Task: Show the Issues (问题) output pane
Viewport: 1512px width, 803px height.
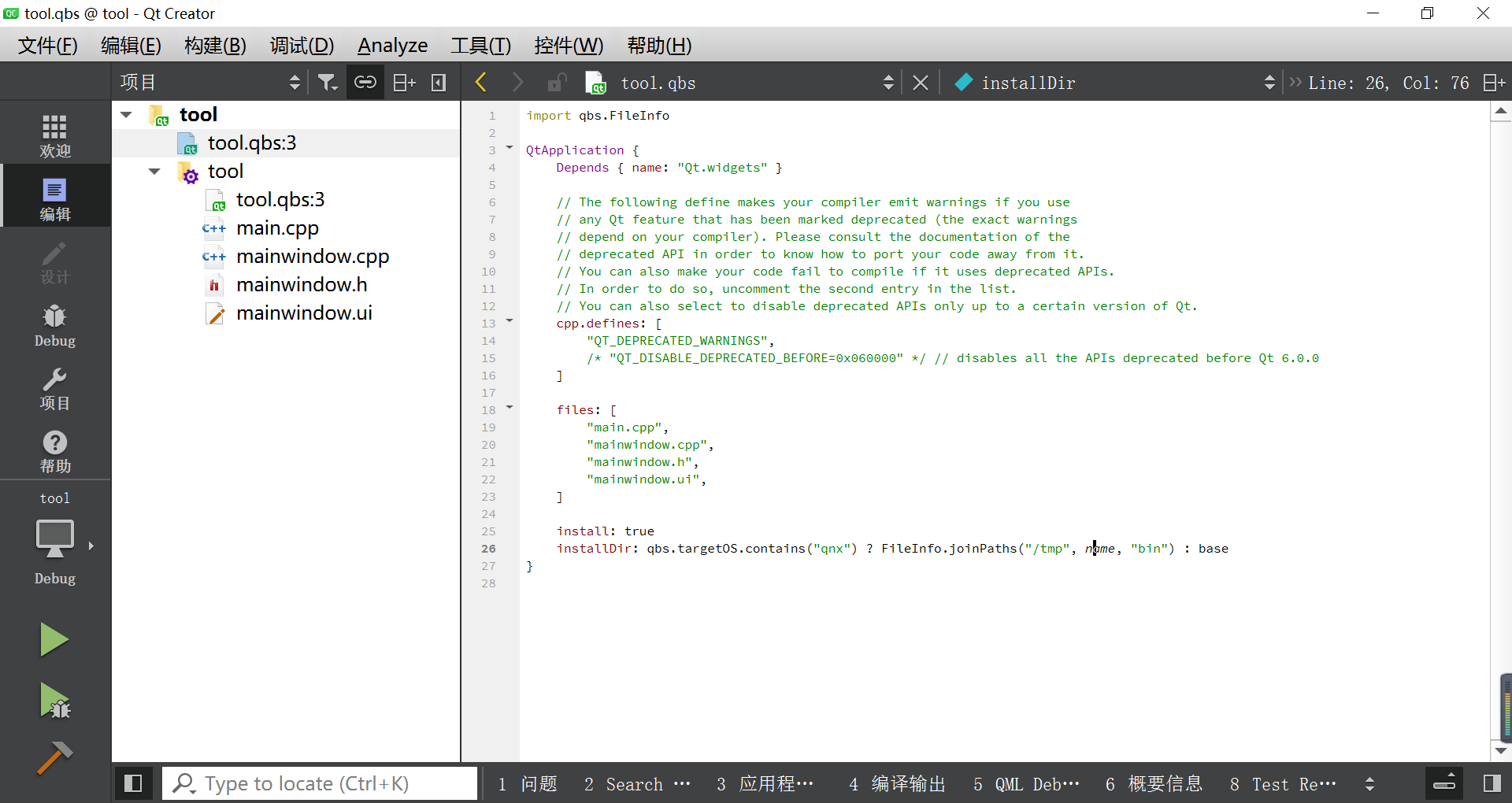Action: click(527, 784)
